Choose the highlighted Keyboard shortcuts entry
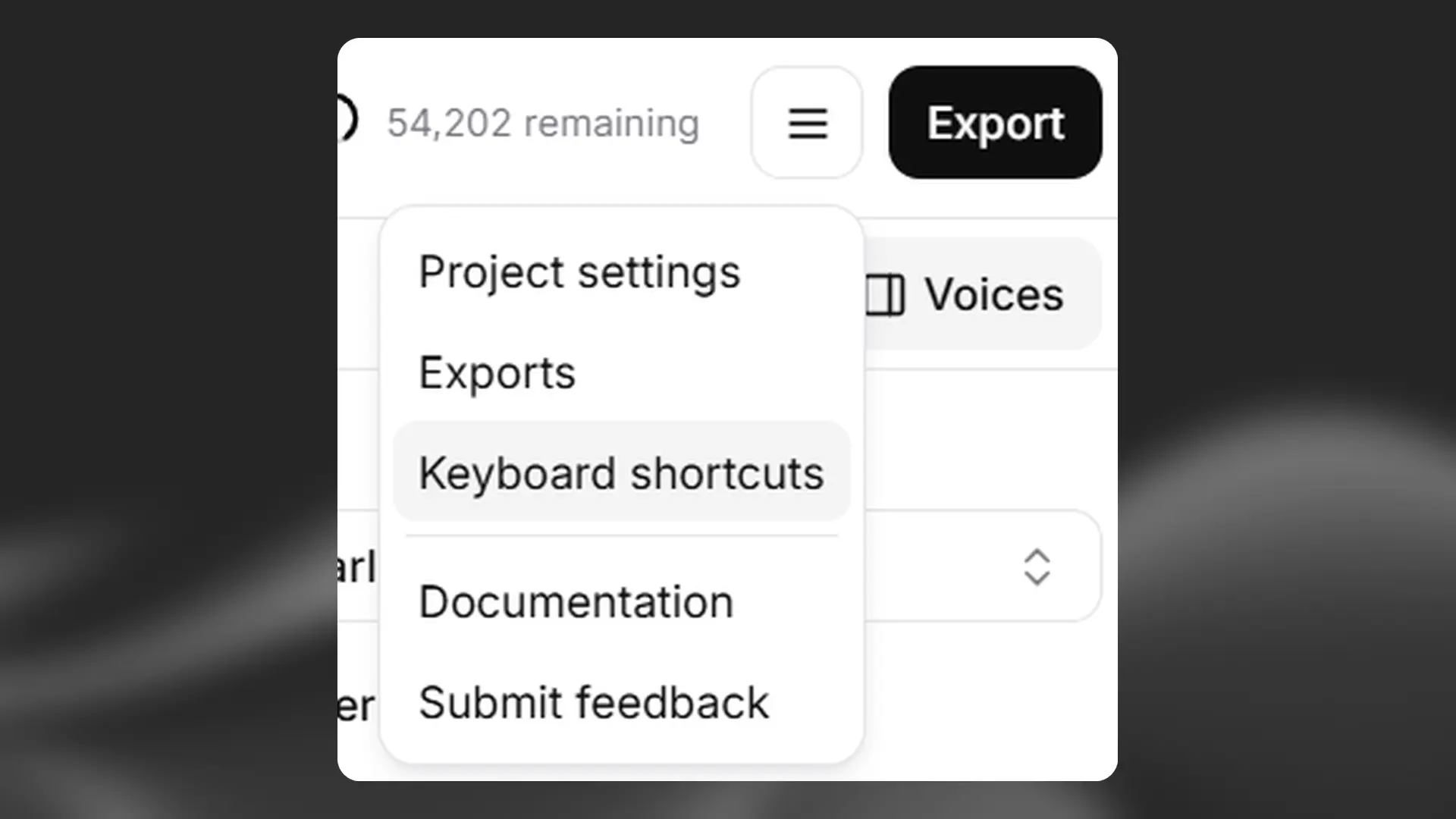The image size is (1456, 819). (x=622, y=472)
